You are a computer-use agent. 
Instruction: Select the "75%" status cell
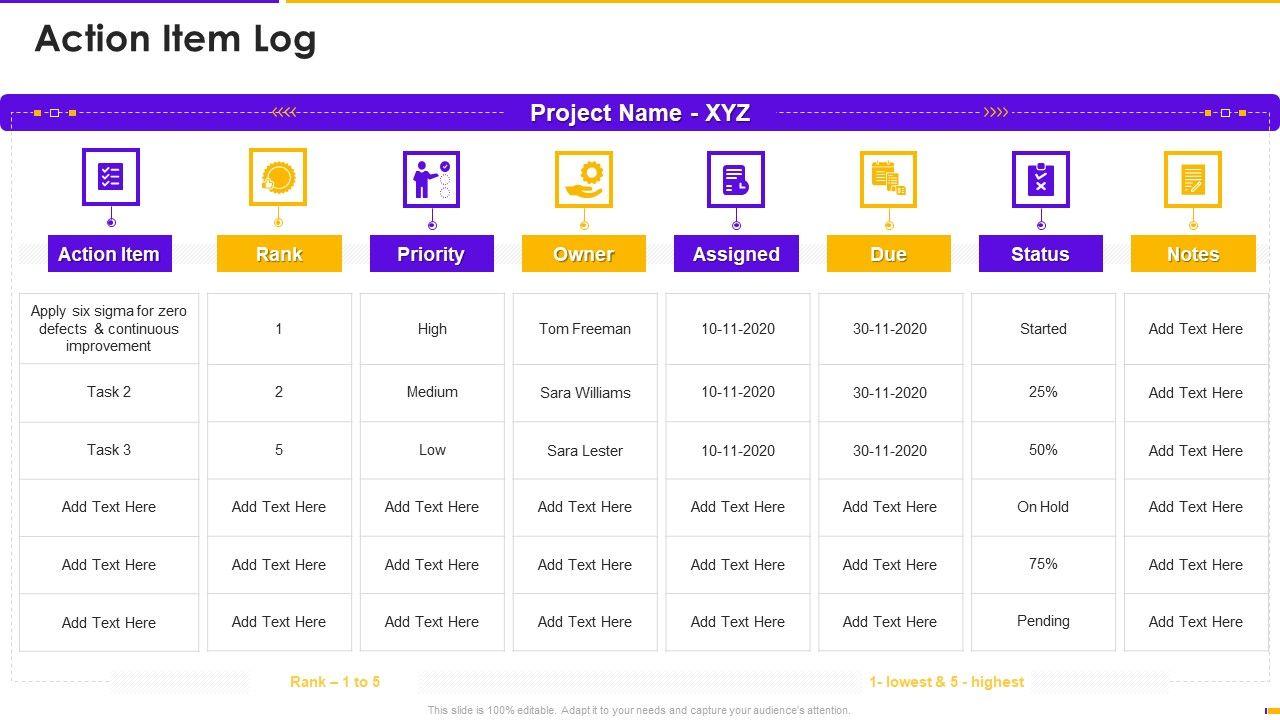[1043, 564]
